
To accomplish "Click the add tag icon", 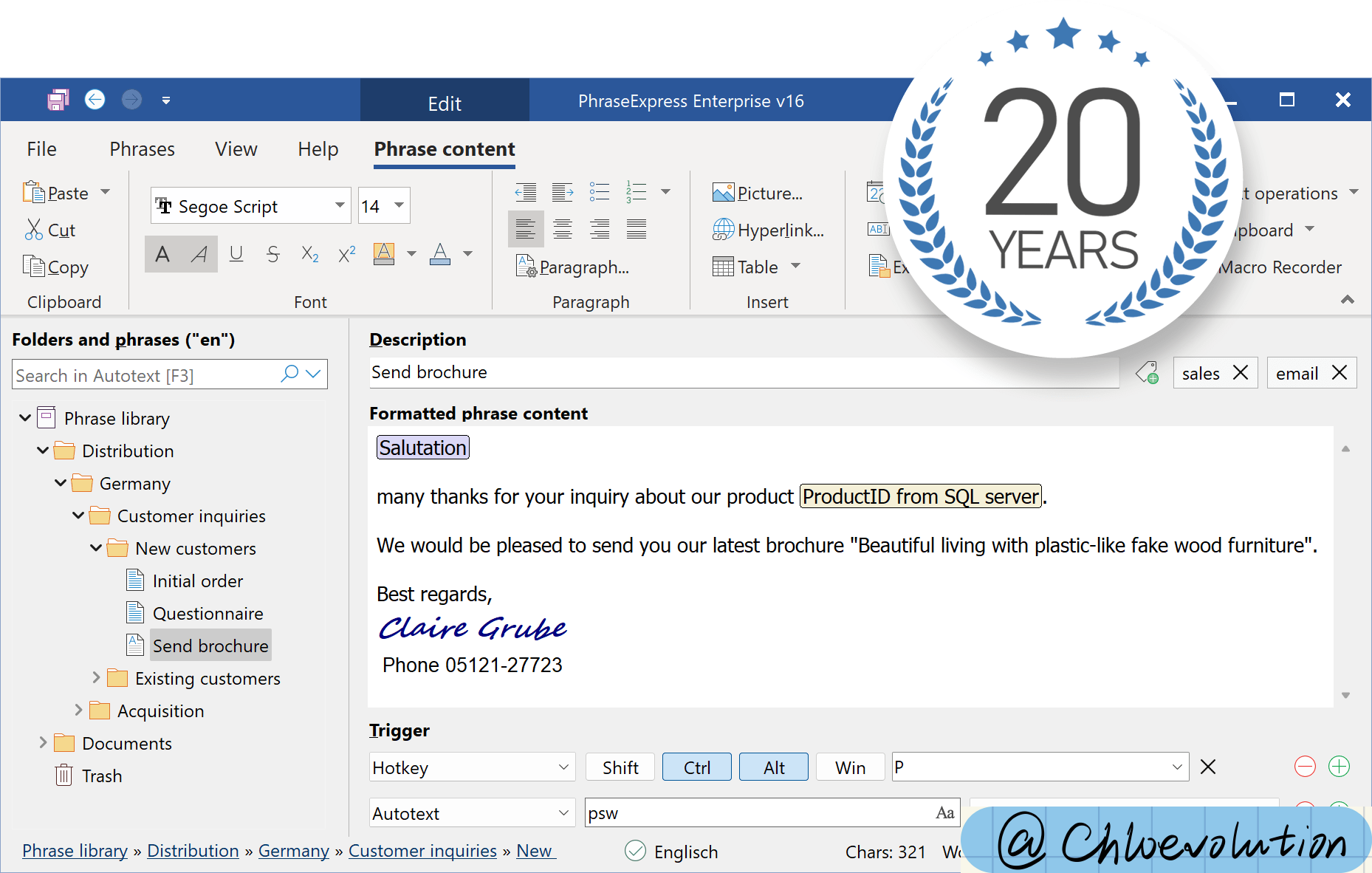I will click(1147, 372).
